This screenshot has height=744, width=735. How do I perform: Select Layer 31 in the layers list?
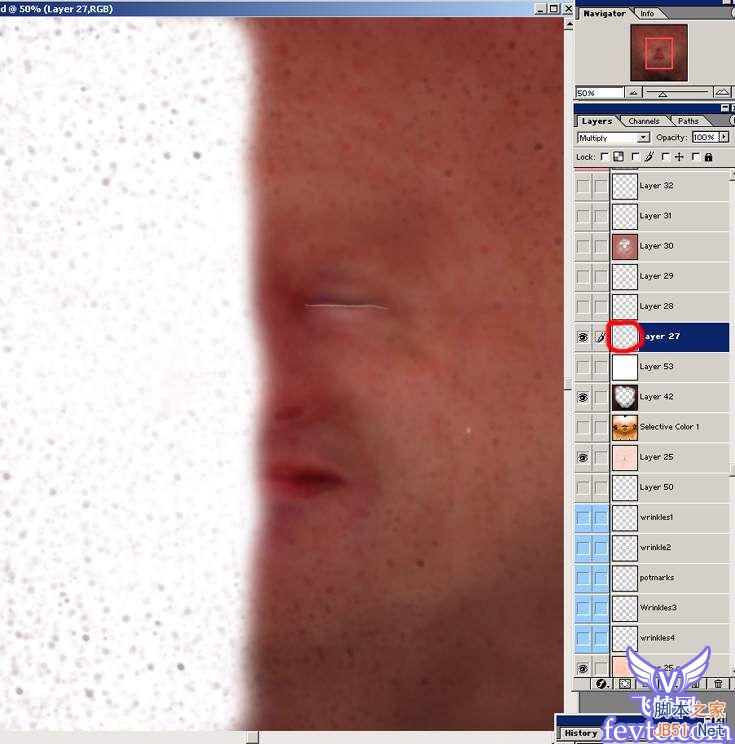tap(670, 216)
